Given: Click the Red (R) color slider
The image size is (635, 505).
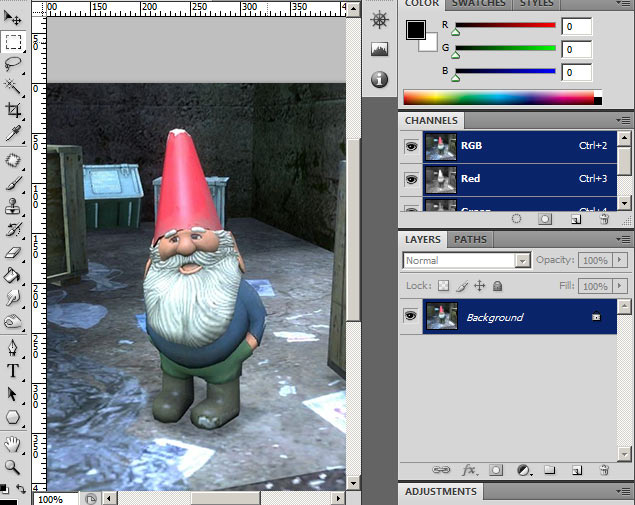Looking at the screenshot, I should tap(505, 25).
